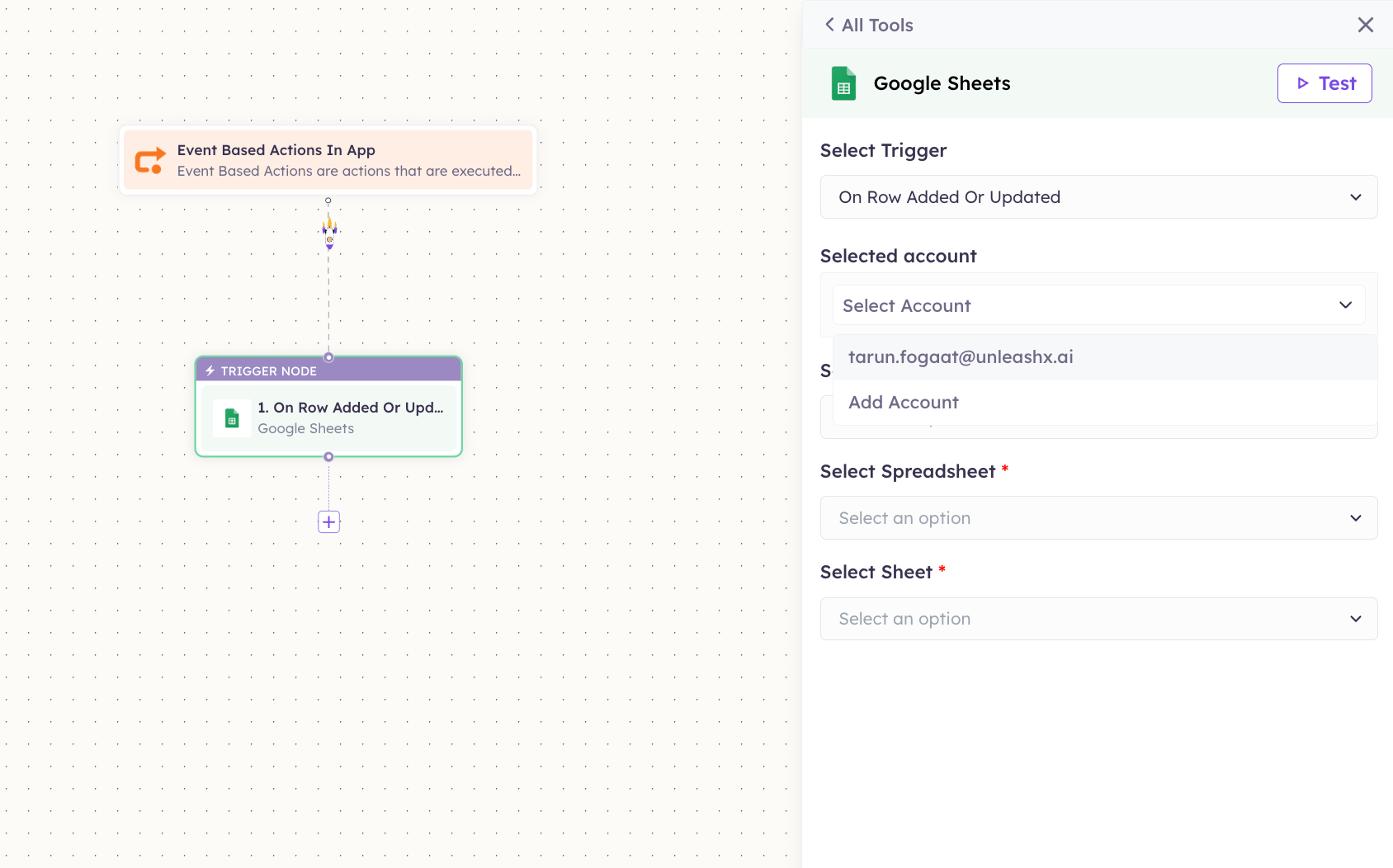Screen dimensions: 1393x868
Task: Go back to All Tools
Action: tap(869, 25)
